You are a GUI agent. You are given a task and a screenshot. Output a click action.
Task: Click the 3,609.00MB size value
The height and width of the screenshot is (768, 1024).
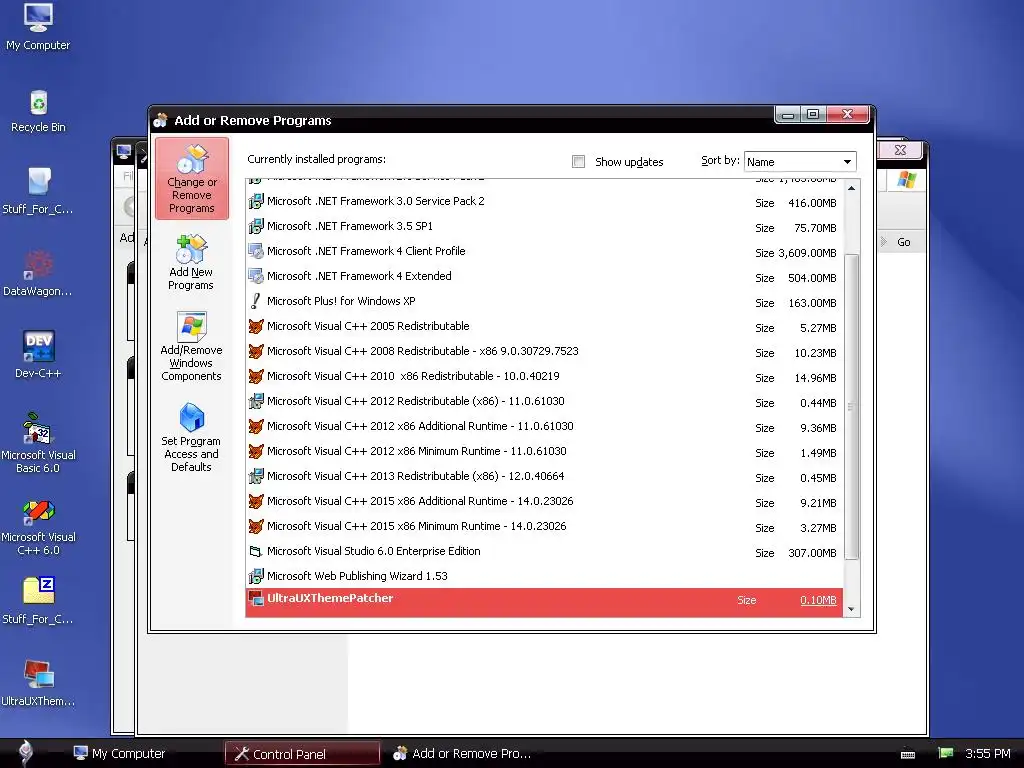(807, 253)
